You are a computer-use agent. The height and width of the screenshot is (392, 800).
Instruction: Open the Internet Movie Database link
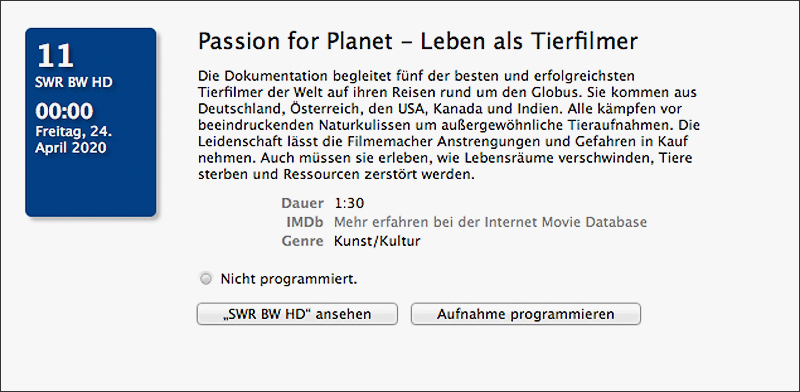coord(490,222)
